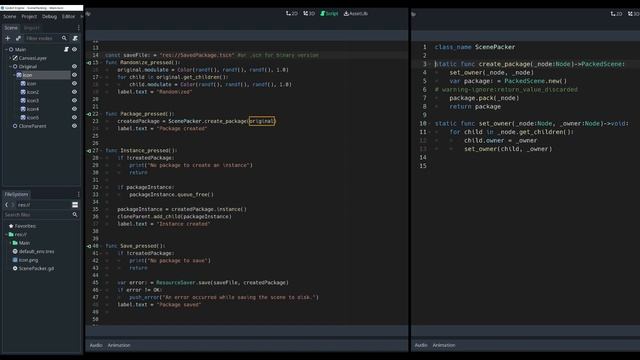Open FileSystem dock three-dot options menu
The width and height of the screenshot is (640, 360).
[78, 194]
